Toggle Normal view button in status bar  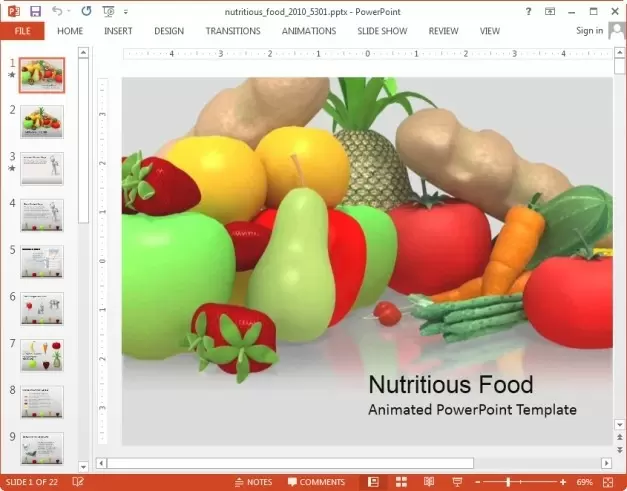373,482
